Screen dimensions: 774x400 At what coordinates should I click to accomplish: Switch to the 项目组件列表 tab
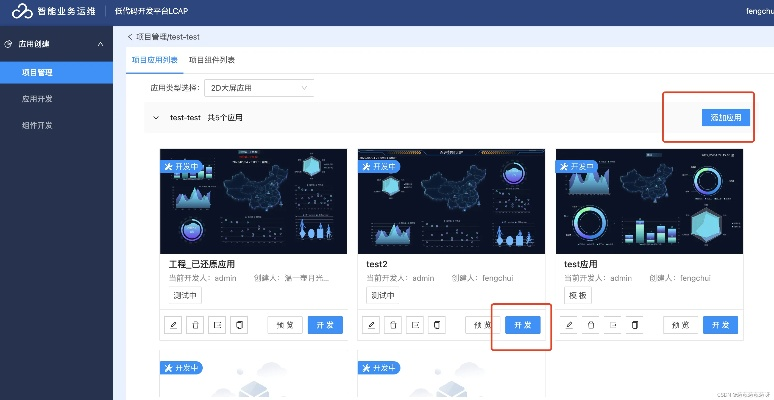pos(213,61)
